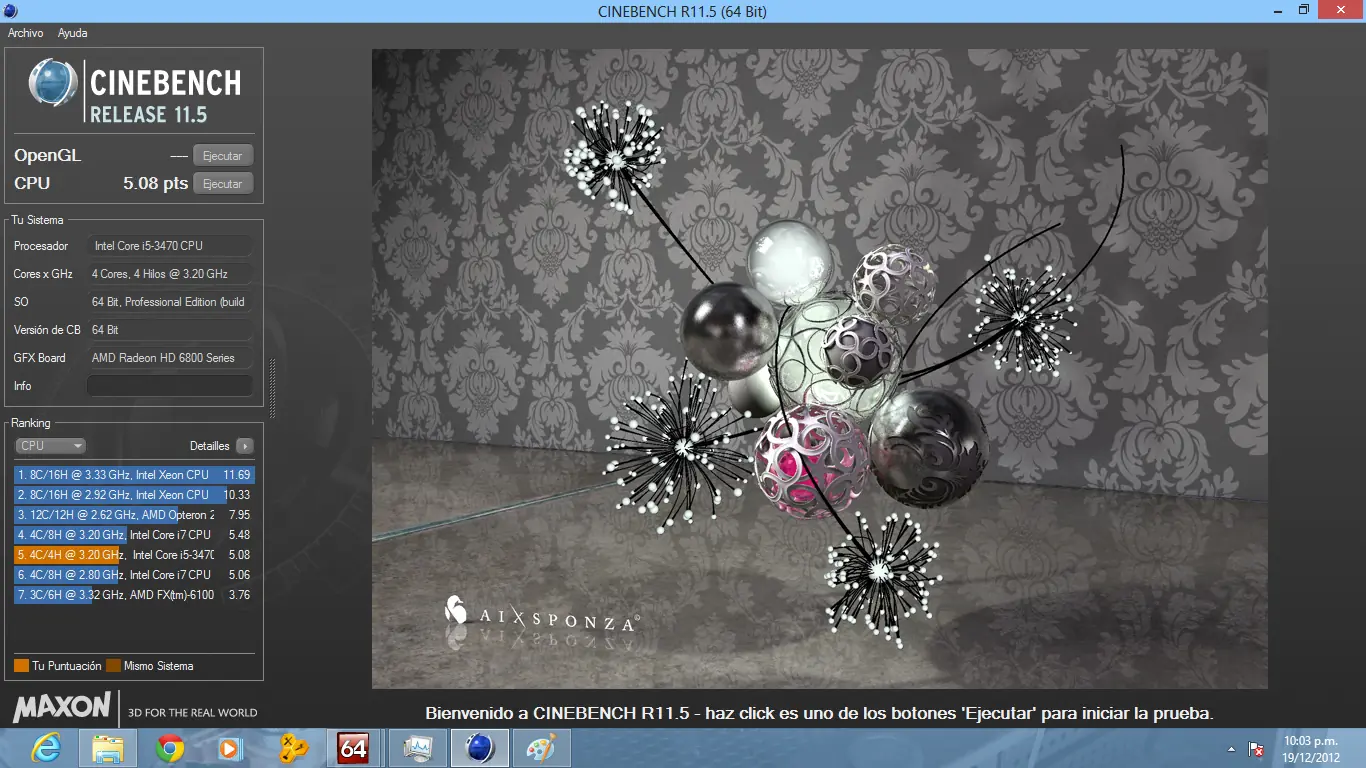Click the SO value '64 Bit, Professional Edition'
The height and width of the screenshot is (768, 1366).
pyautogui.click(x=170, y=302)
